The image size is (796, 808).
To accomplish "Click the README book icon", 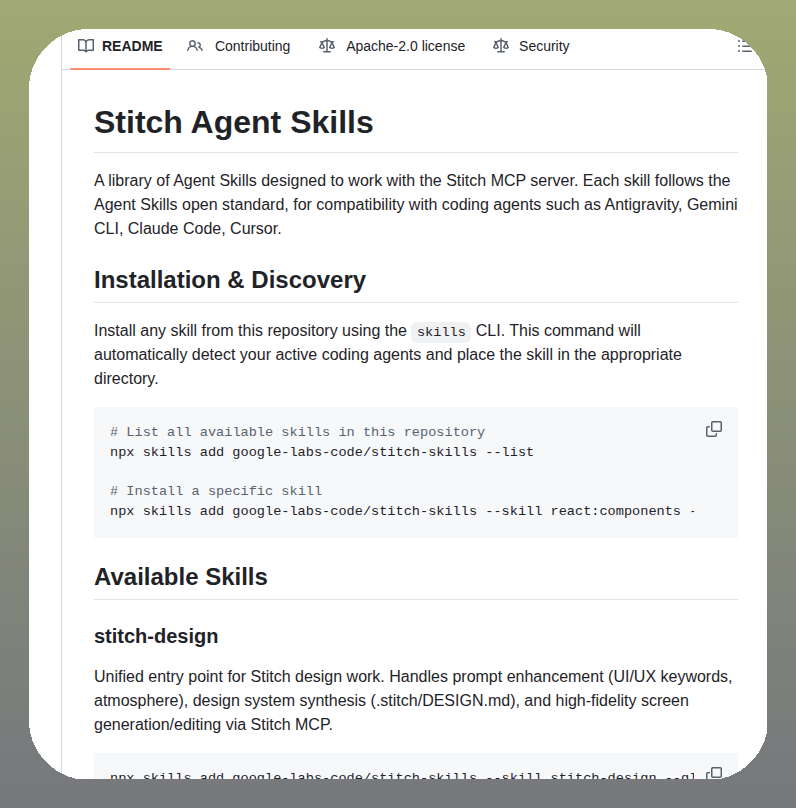I will point(86,46).
